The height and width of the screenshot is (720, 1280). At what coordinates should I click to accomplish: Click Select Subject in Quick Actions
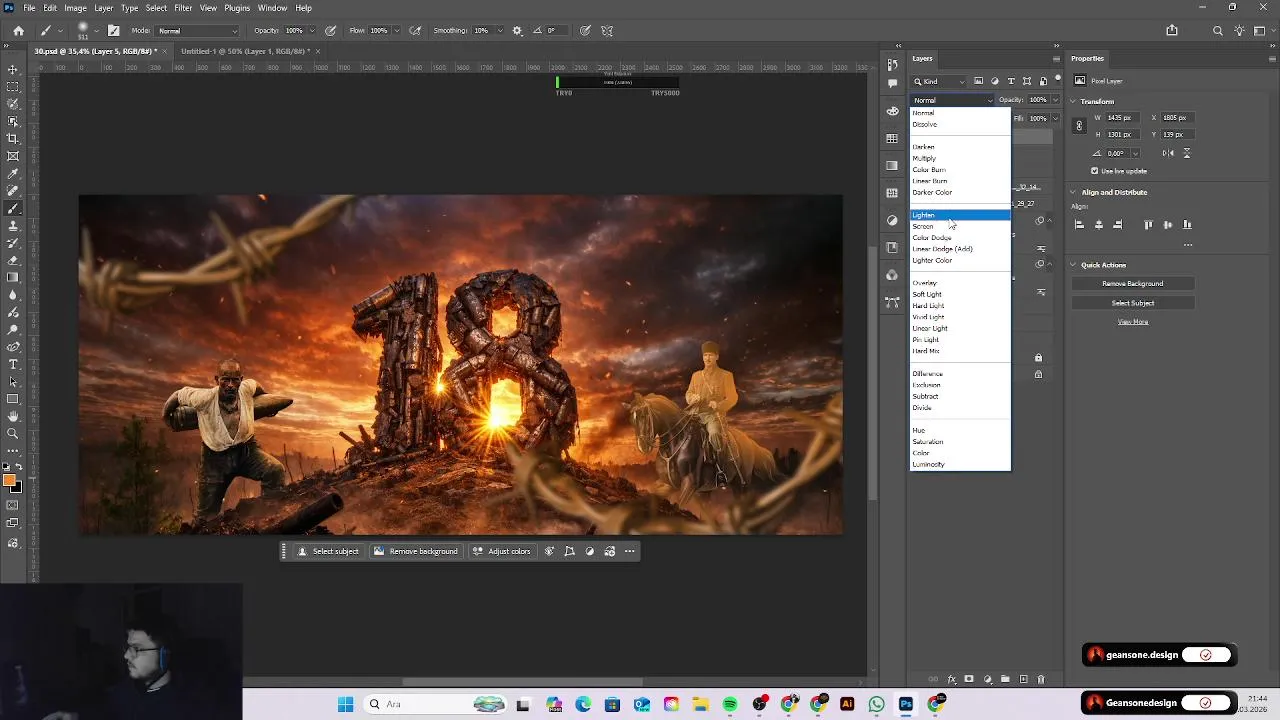coord(1132,303)
